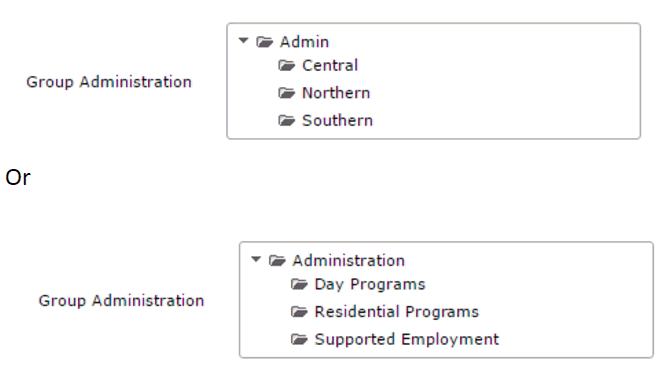The width and height of the screenshot is (669, 376).
Task: Select the Supported Employment group
Action: pos(407,340)
